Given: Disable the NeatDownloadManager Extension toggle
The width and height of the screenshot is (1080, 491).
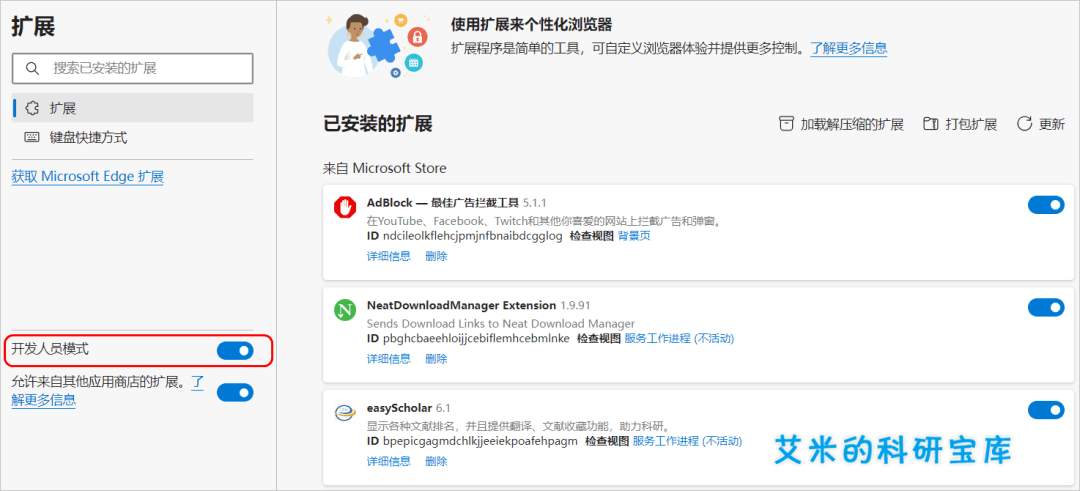Looking at the screenshot, I should [x=1046, y=307].
